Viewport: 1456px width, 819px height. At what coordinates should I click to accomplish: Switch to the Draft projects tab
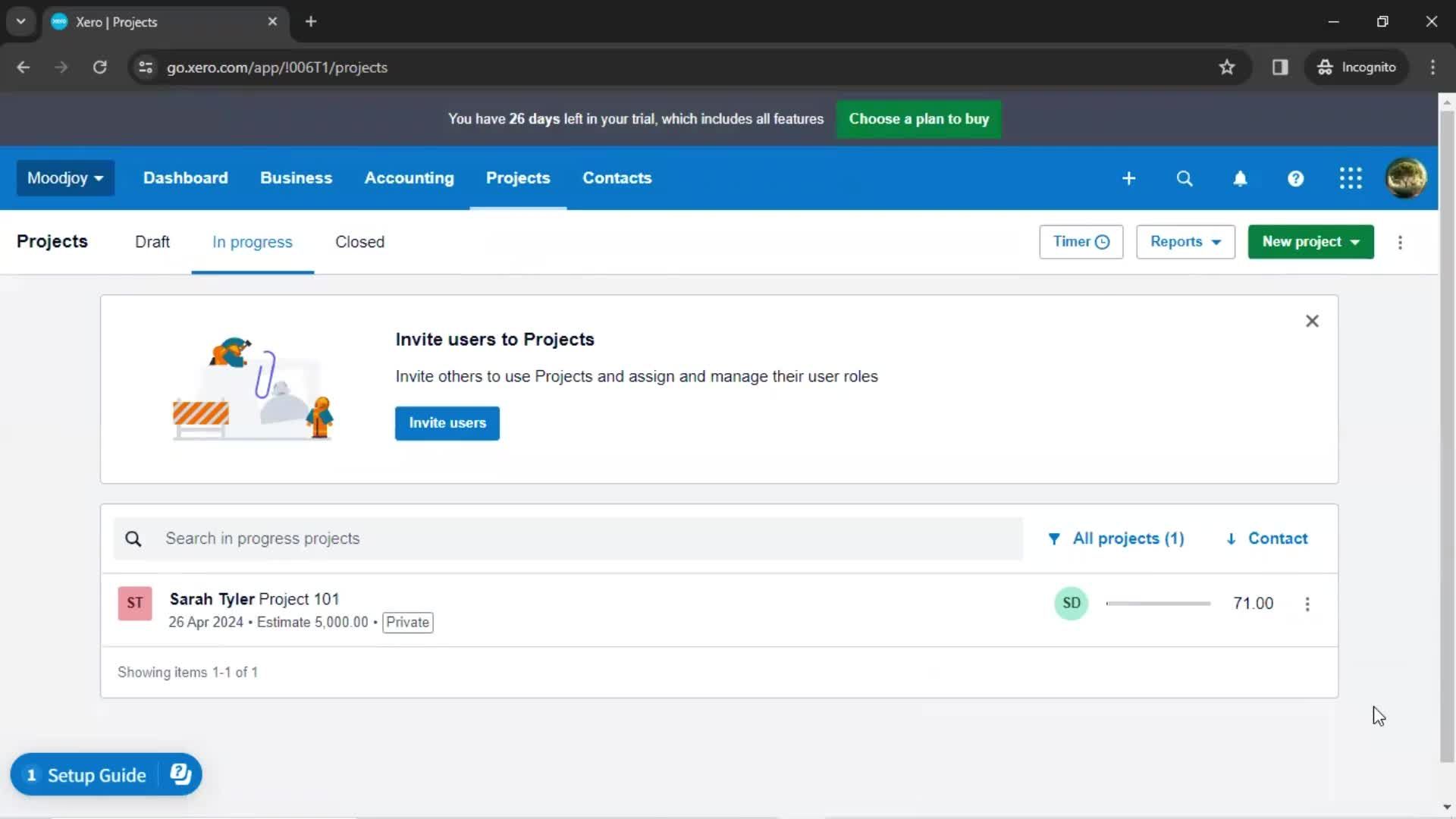point(152,242)
